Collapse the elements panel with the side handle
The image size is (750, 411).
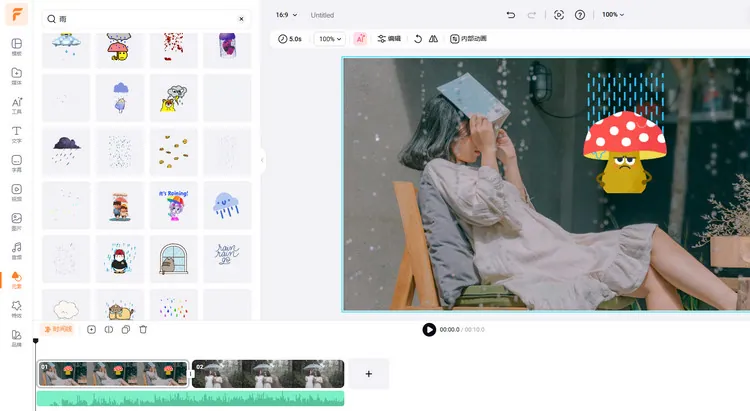click(262, 160)
